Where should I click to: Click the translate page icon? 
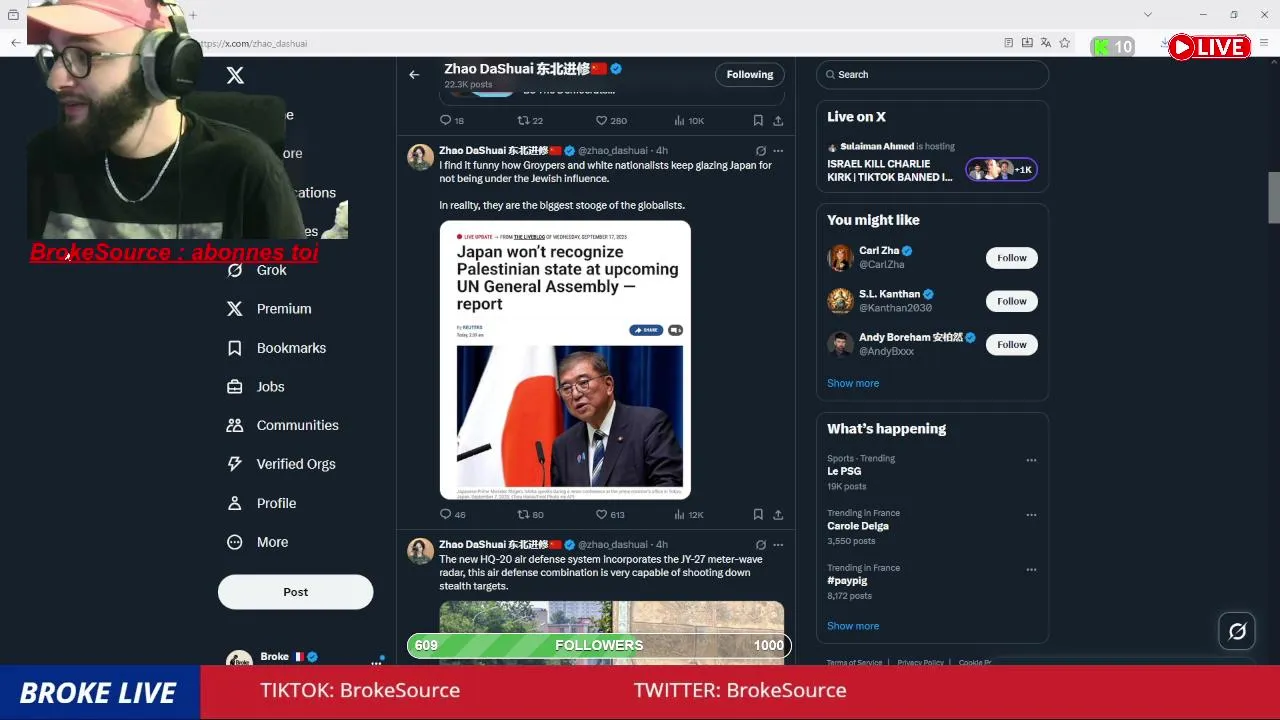tap(1045, 43)
